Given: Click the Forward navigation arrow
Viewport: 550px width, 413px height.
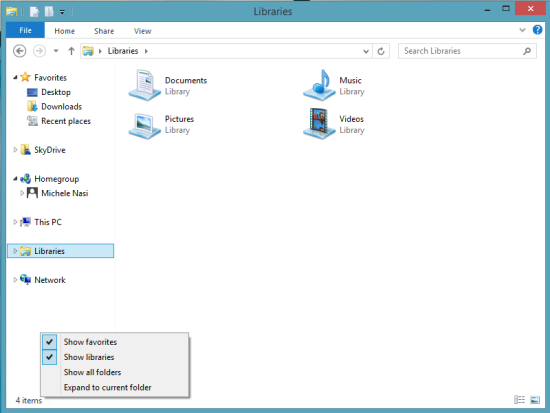Looking at the screenshot, I should [39, 51].
